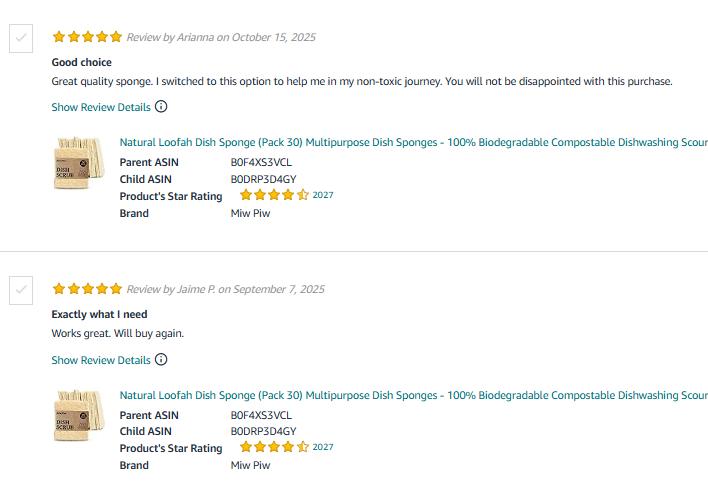708x502 pixels.
Task: Expand Show Review Details for Arianna's review
Action: [x=101, y=107]
